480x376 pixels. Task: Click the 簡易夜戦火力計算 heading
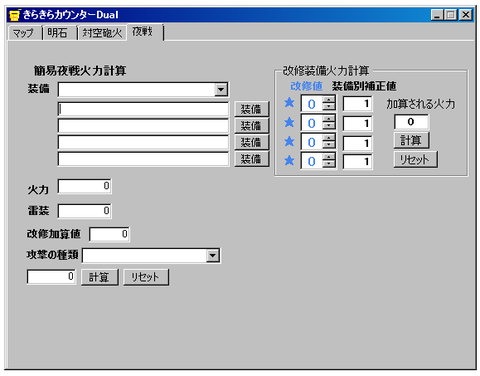80,71
